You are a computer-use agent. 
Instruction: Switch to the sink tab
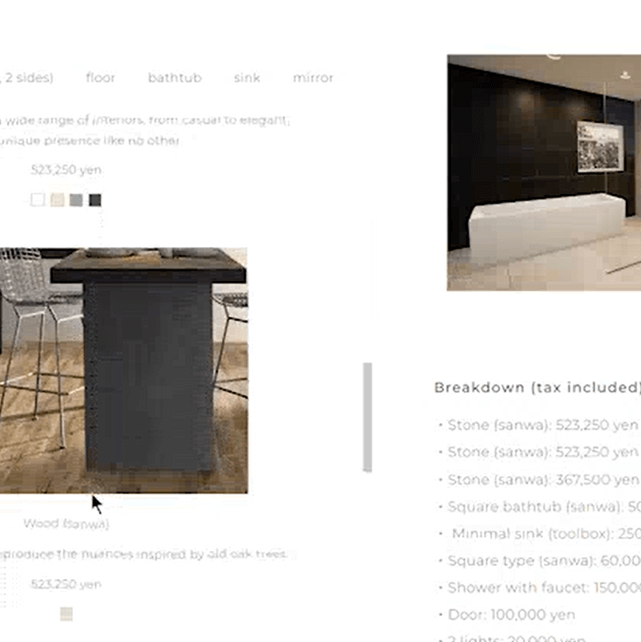click(247, 78)
